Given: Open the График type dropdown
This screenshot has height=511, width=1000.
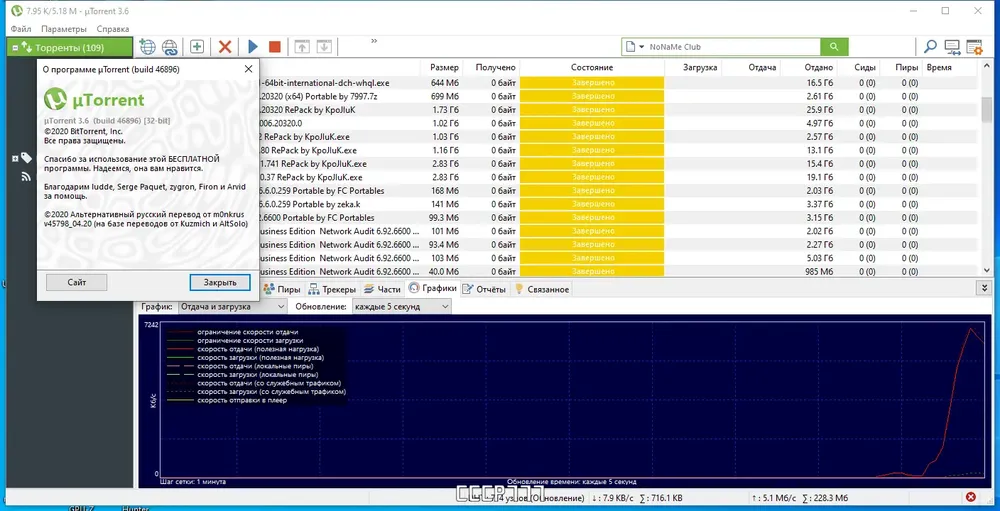Looking at the screenshot, I should point(232,306).
